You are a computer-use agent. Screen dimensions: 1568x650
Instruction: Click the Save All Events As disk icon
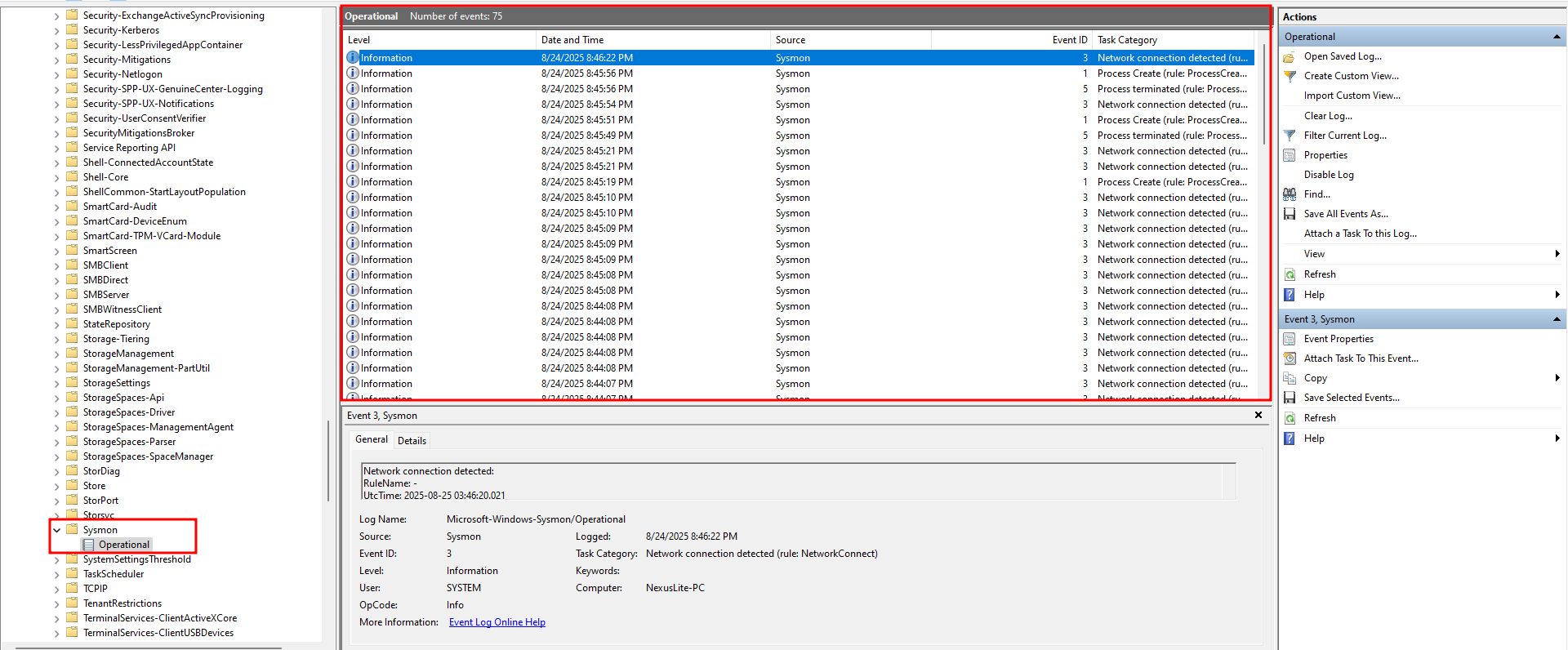coord(1290,214)
